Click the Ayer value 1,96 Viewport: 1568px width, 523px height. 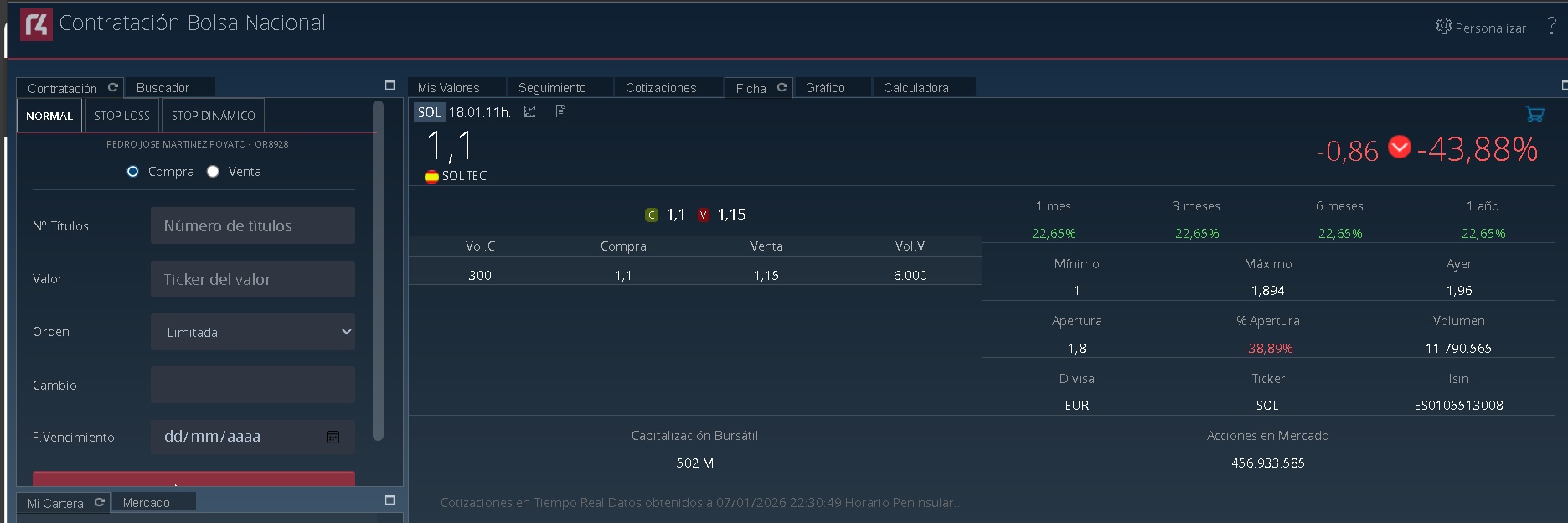tap(1458, 290)
